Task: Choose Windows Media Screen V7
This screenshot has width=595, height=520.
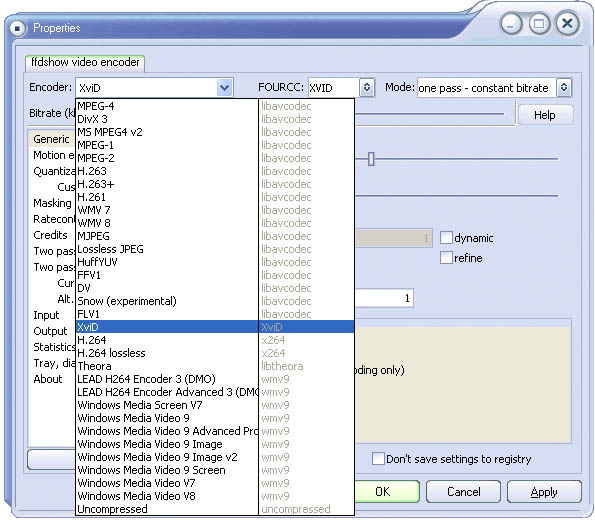Action: pos(215,405)
